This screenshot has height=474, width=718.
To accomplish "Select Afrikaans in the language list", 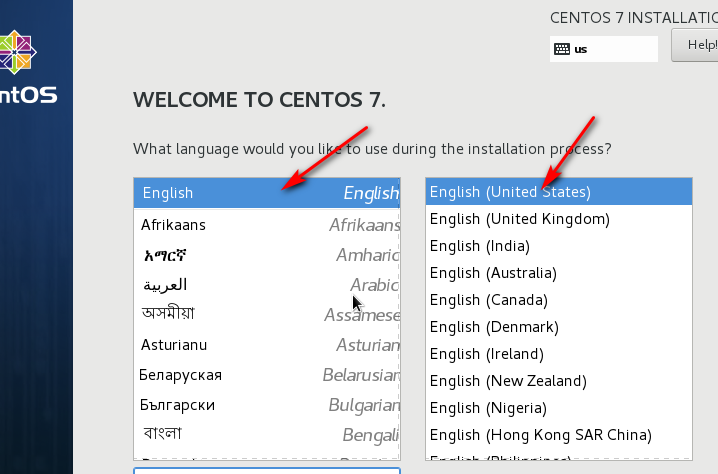I will [x=267, y=225].
